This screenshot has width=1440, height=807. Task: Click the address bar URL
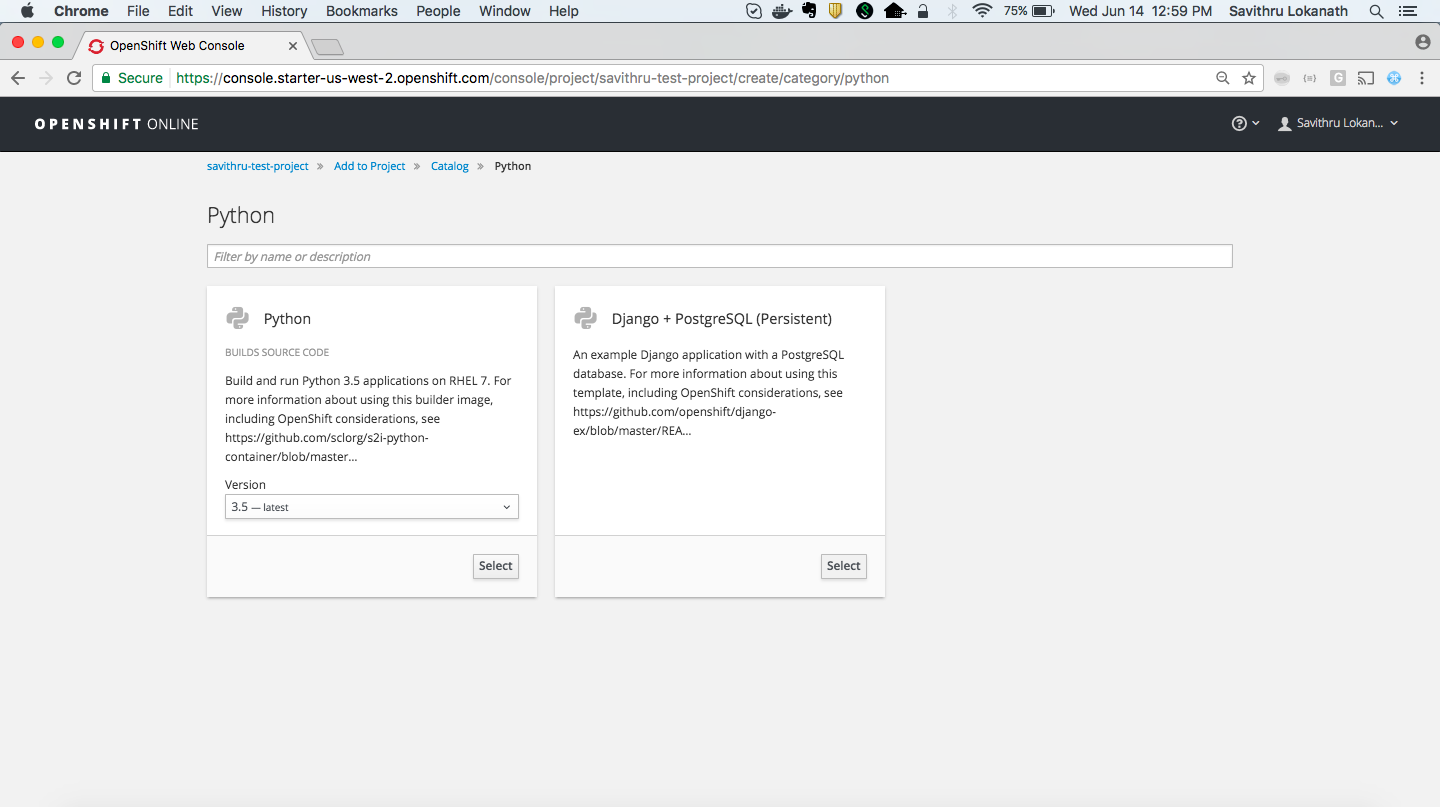pyautogui.click(x=533, y=78)
